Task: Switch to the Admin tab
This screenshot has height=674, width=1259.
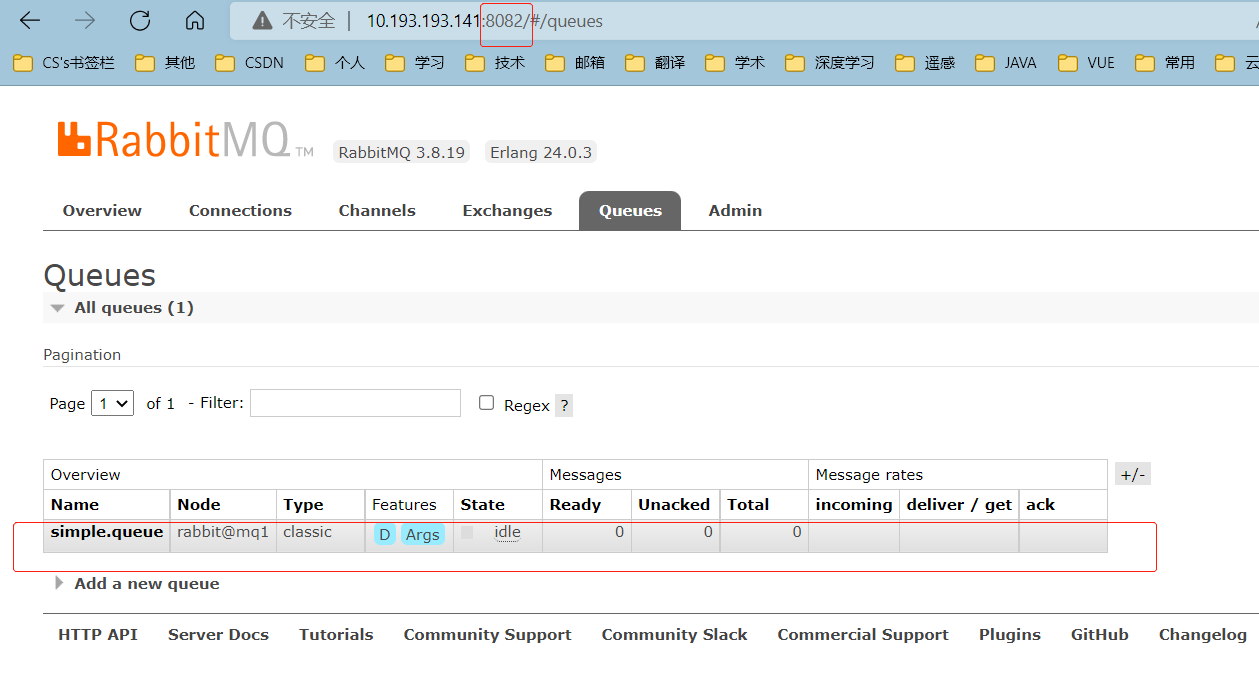Action: (x=735, y=211)
